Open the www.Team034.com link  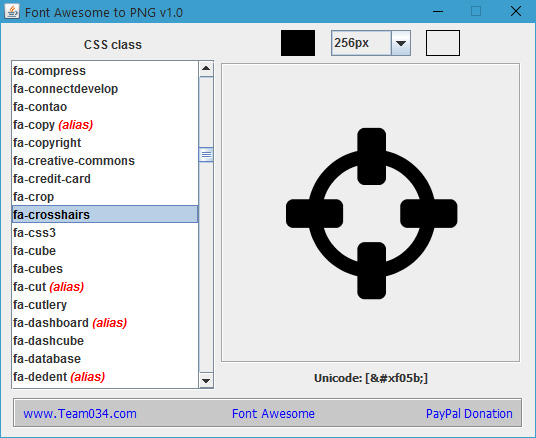point(80,414)
